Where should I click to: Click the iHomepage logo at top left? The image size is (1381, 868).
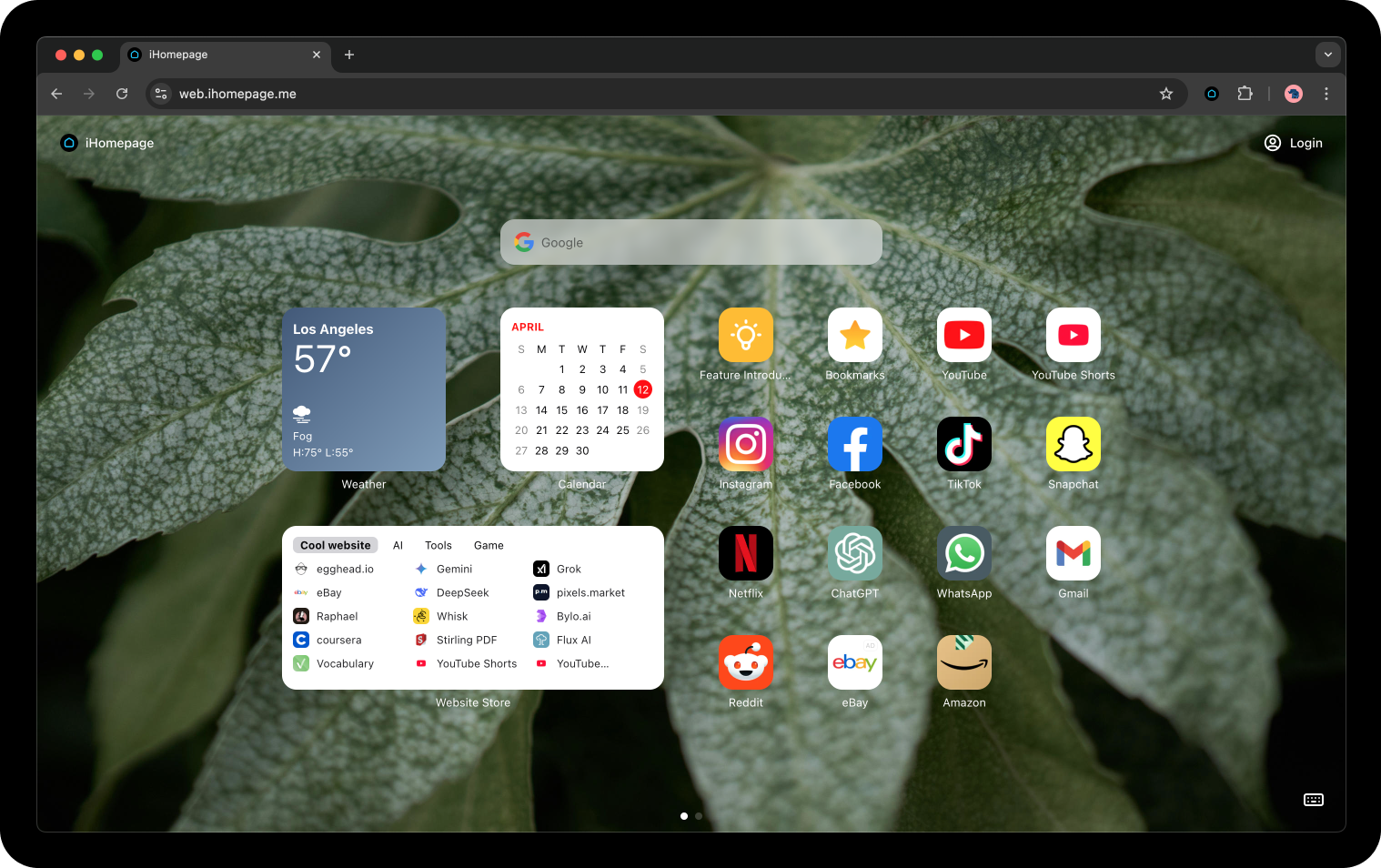click(107, 143)
